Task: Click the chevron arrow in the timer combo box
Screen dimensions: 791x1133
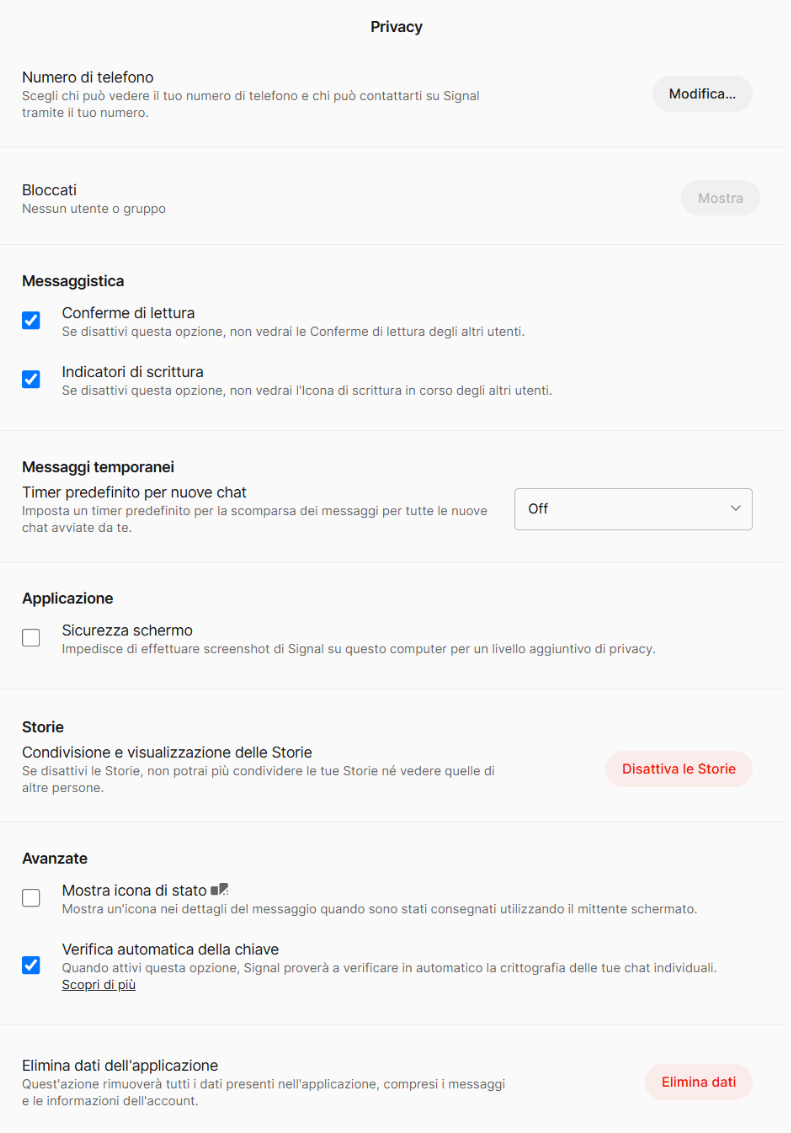Action: click(735, 509)
